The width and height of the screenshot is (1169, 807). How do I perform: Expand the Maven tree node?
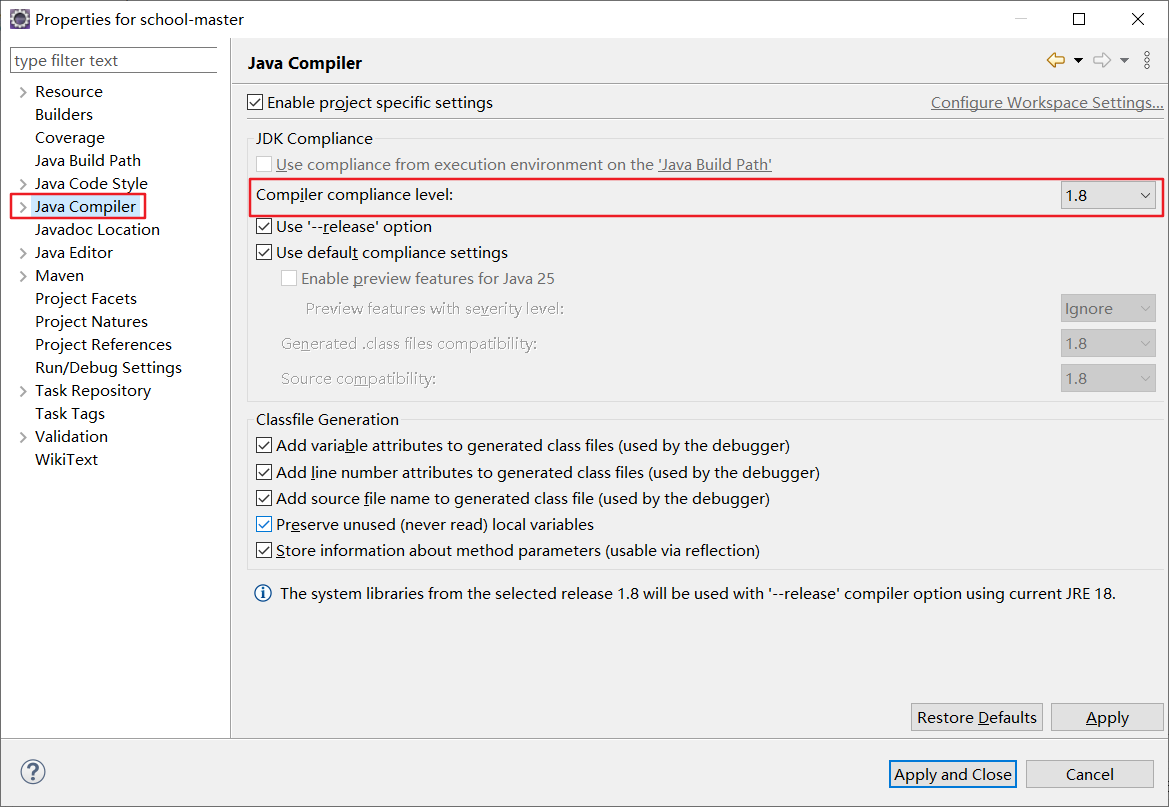pos(22,276)
